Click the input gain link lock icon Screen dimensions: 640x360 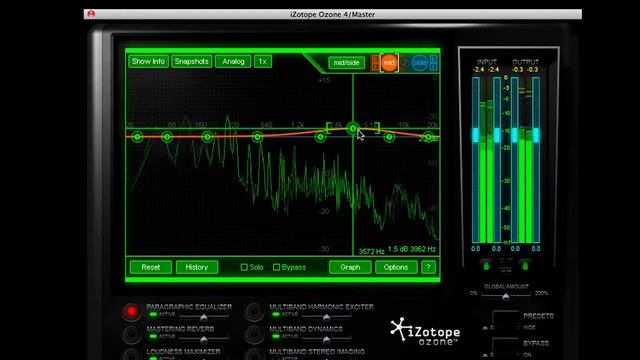(486, 266)
